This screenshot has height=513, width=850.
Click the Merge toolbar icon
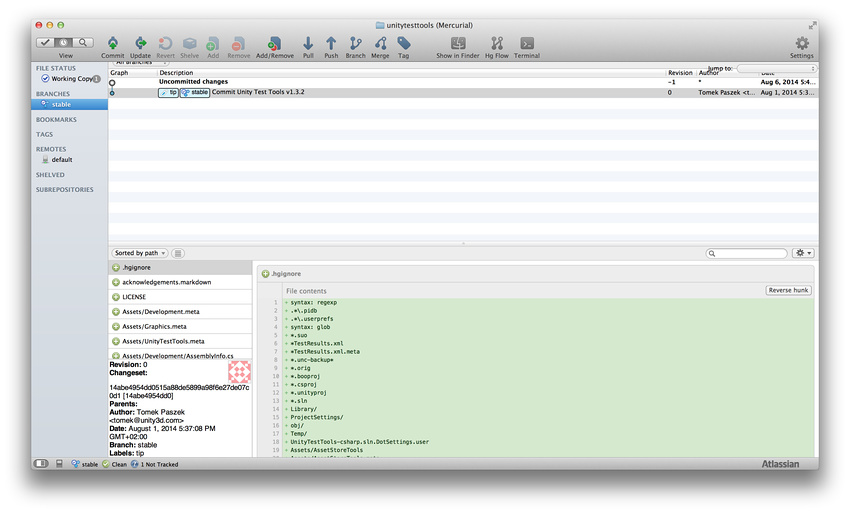[x=380, y=44]
